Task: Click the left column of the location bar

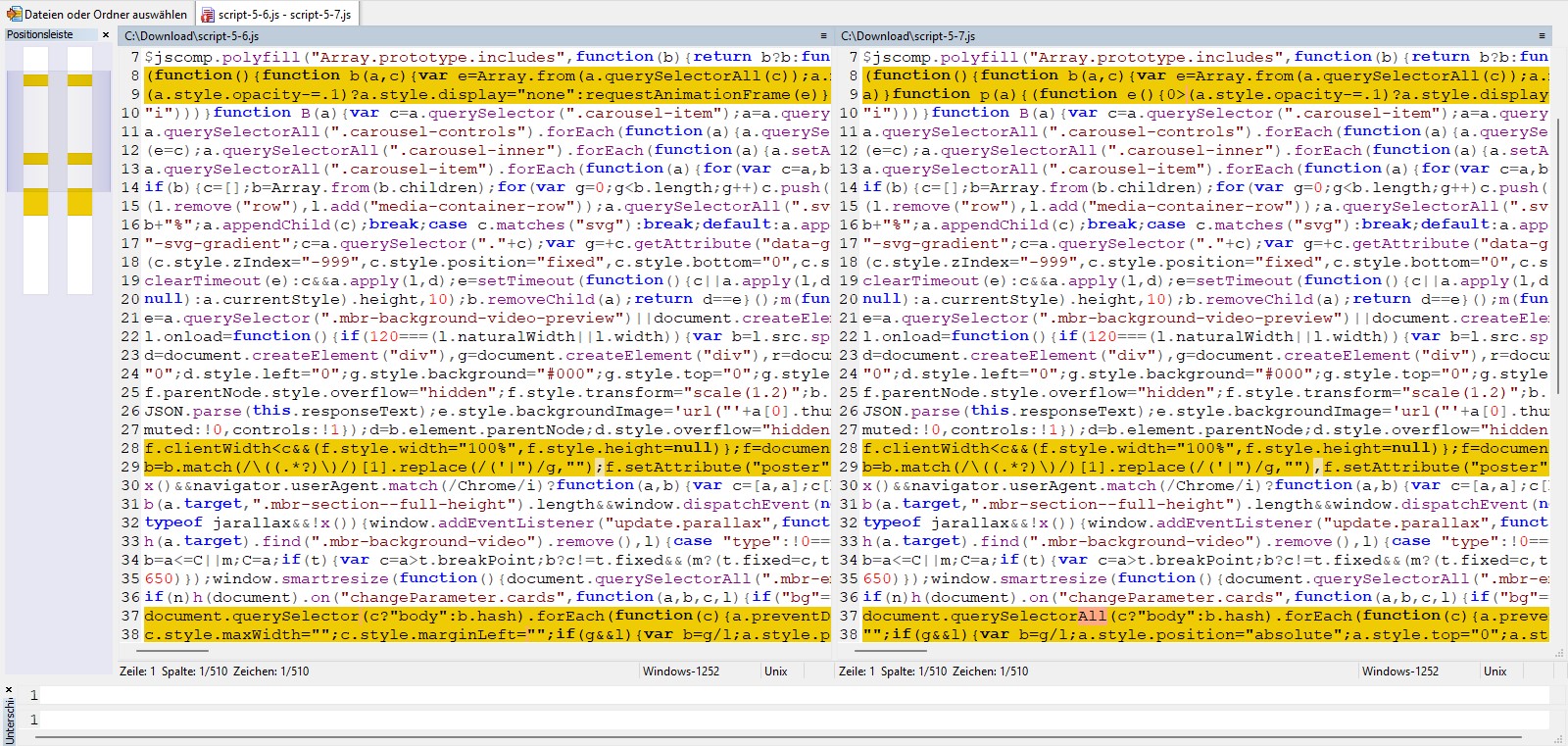Action: 35,171
